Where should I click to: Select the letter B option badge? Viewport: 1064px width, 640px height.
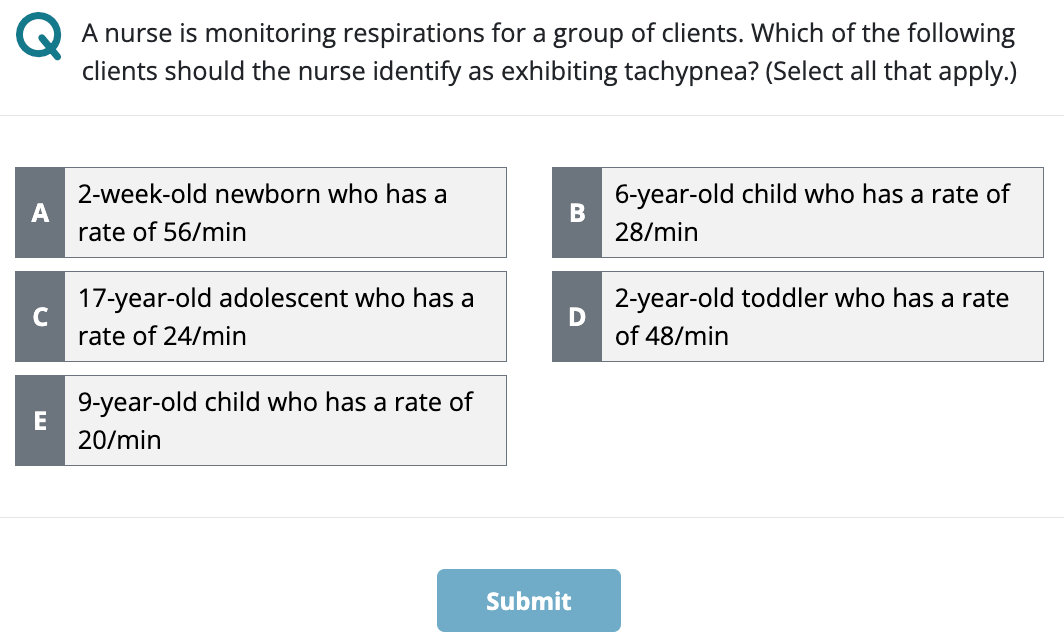coord(577,212)
